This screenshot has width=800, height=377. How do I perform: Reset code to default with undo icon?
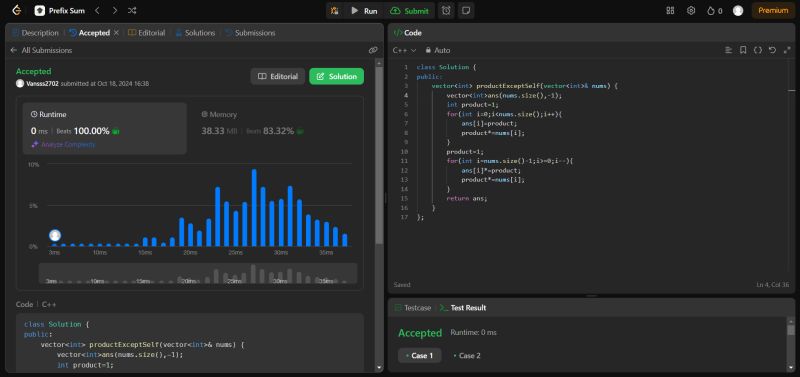772,50
